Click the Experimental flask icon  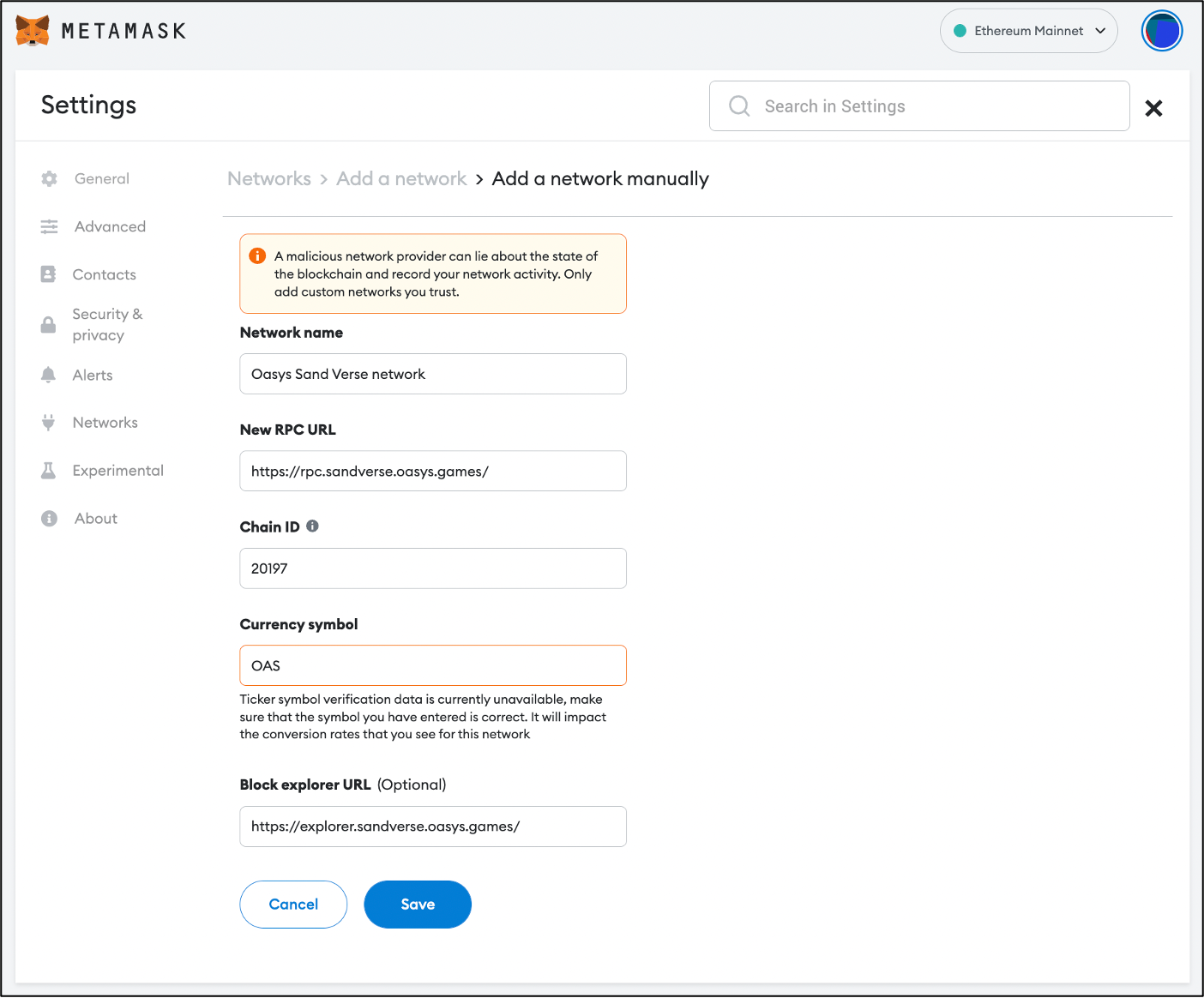tap(49, 471)
